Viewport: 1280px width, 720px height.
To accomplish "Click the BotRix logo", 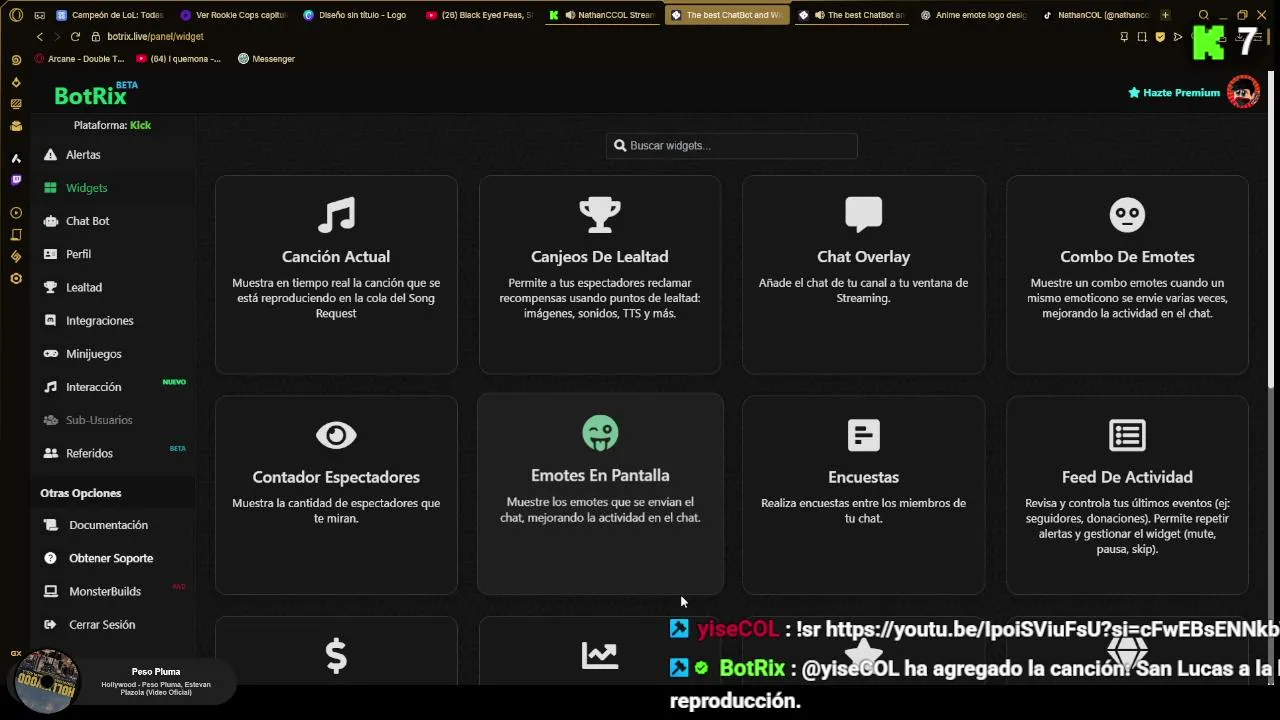I will [x=91, y=96].
